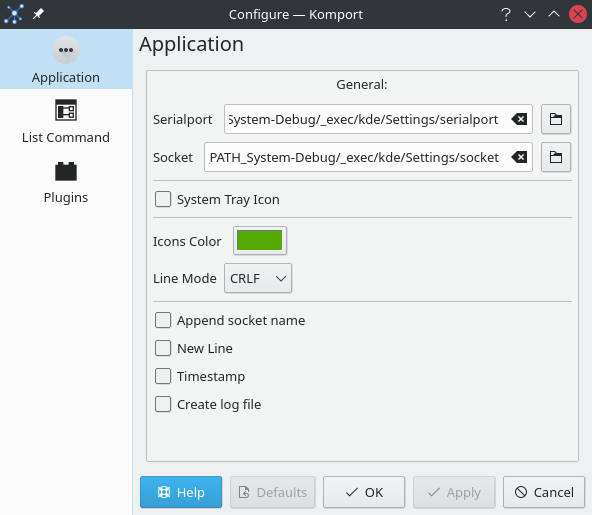
Task: Select the List Command sidebar icon
Action: [x=66, y=110]
